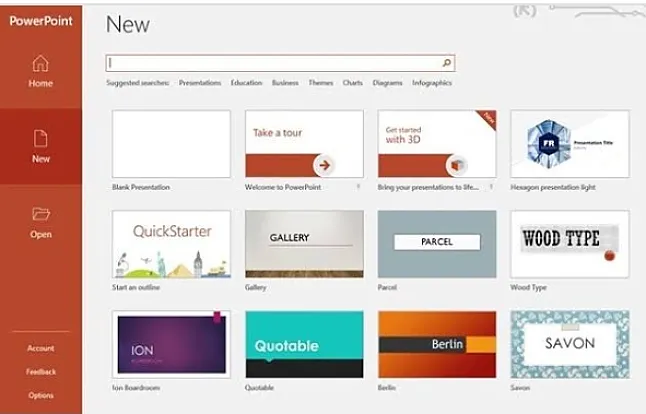Choose the Savon theme thumbnail
The width and height of the screenshot is (646, 414).
point(570,344)
